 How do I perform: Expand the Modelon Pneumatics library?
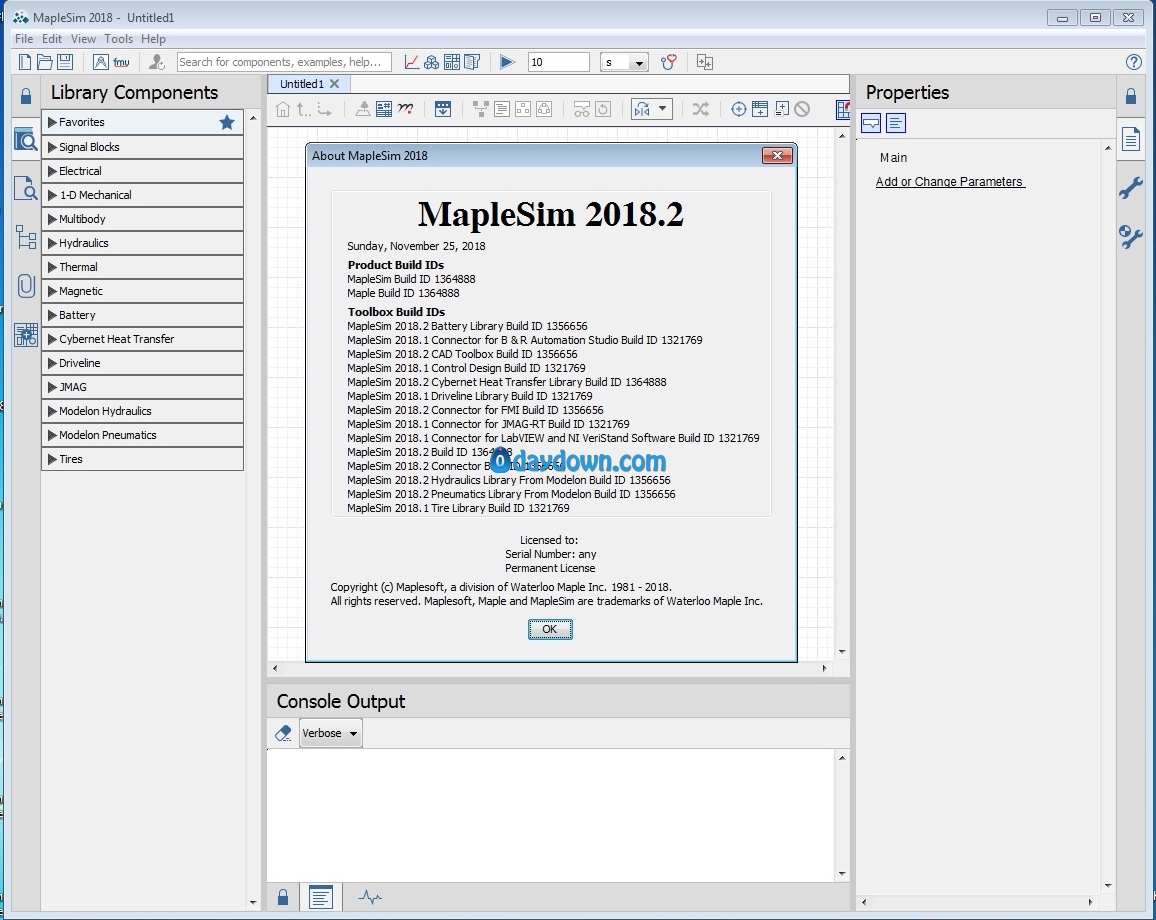tap(142, 435)
